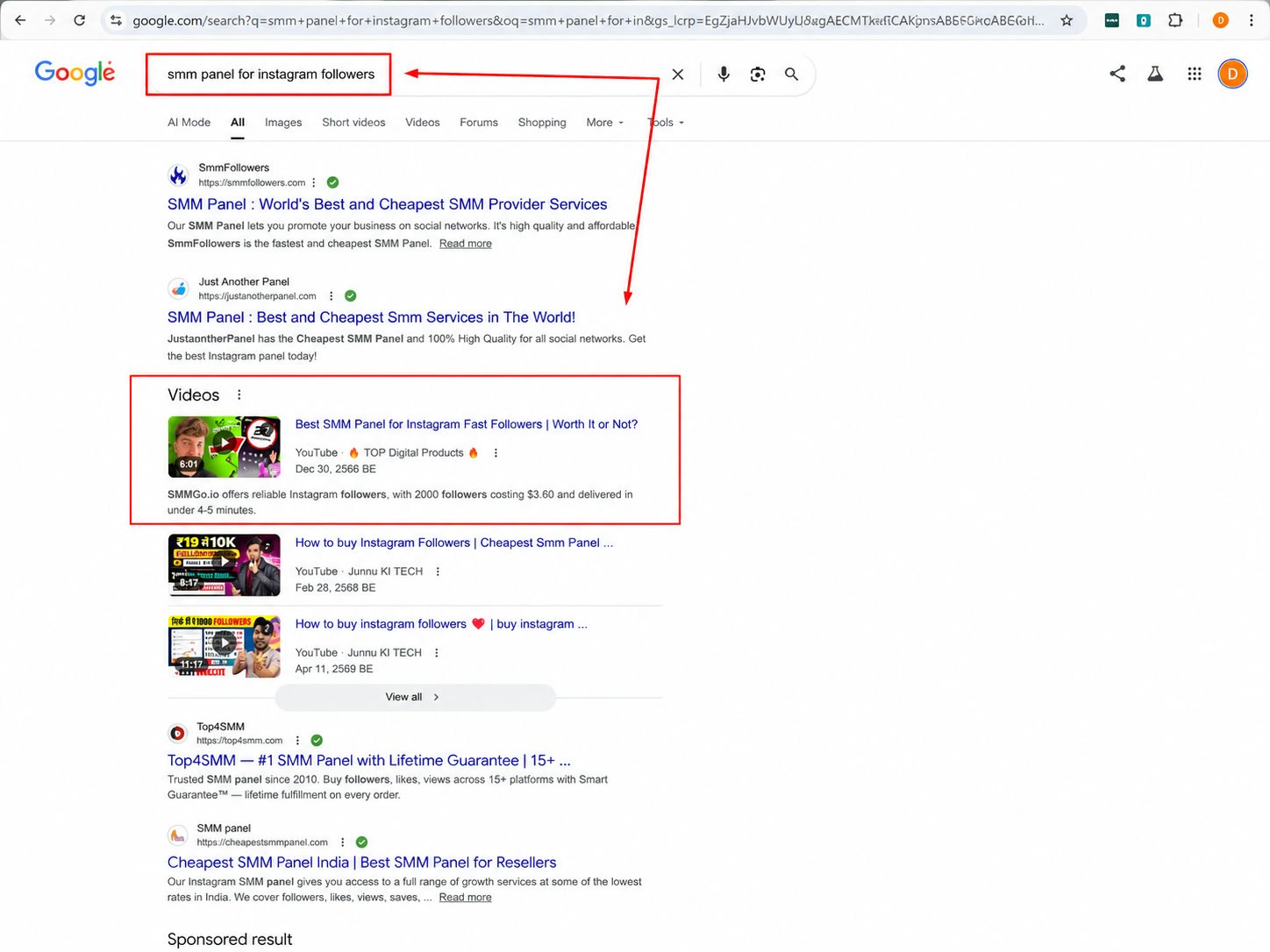
Task: Open 'Best and Cheapest Smm Services in The World' link
Action: tap(372, 317)
